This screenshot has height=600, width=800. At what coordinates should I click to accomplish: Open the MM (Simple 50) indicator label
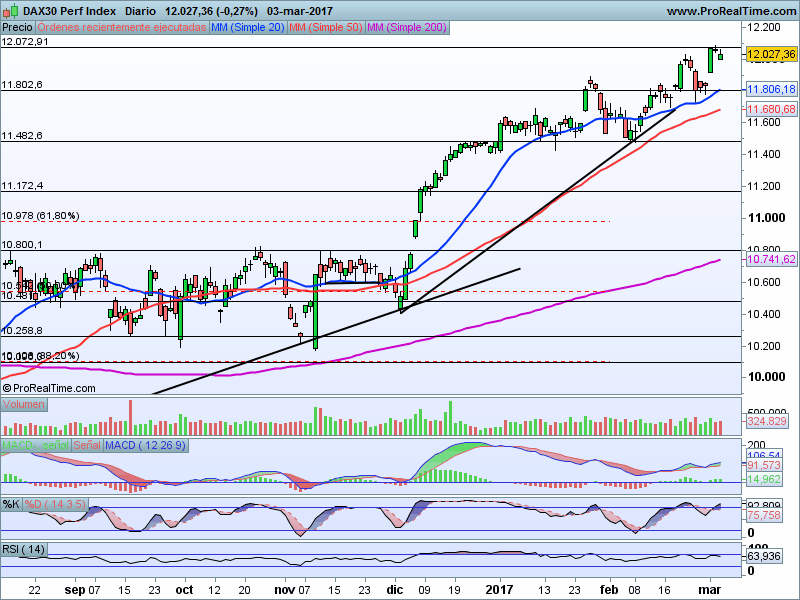[x=326, y=28]
